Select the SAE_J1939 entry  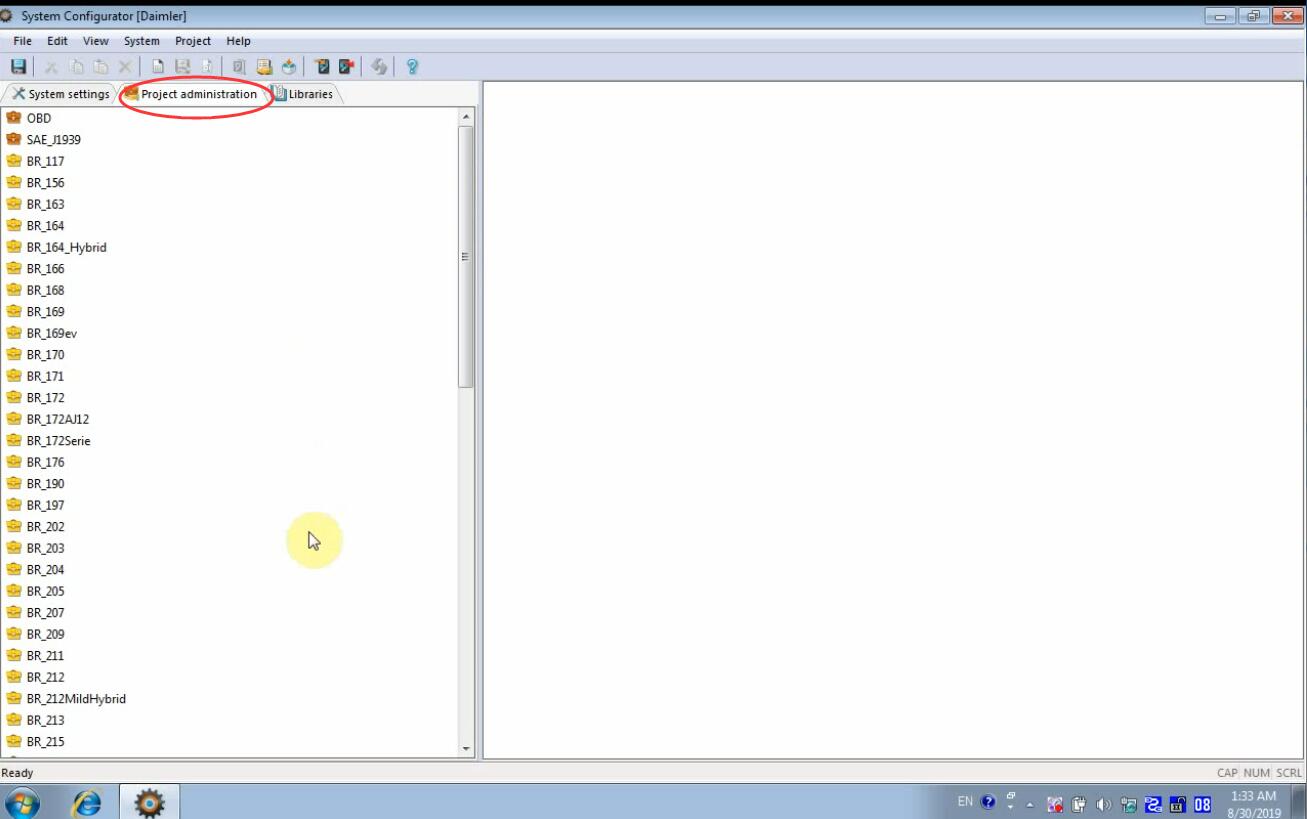tap(53, 140)
